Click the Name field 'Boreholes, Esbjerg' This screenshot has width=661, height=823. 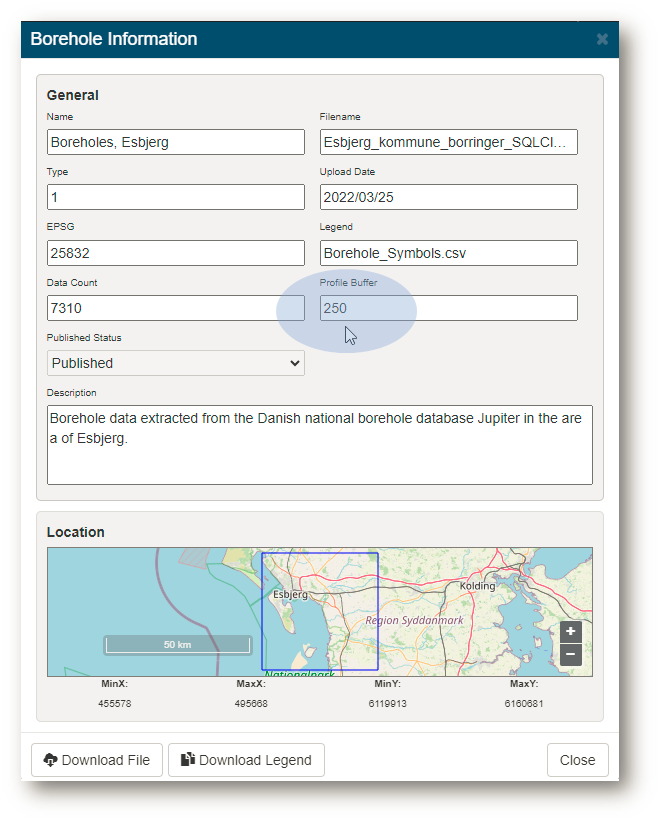175,142
